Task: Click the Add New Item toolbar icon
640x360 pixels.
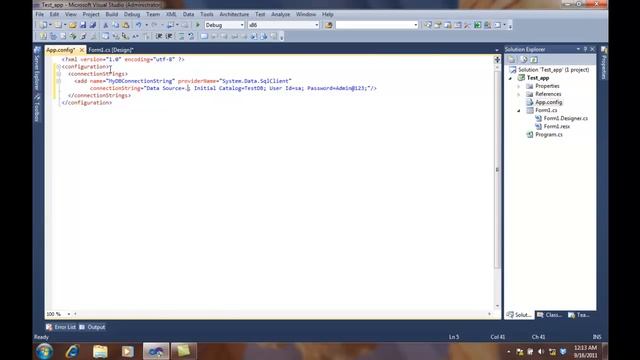Action: point(58,25)
